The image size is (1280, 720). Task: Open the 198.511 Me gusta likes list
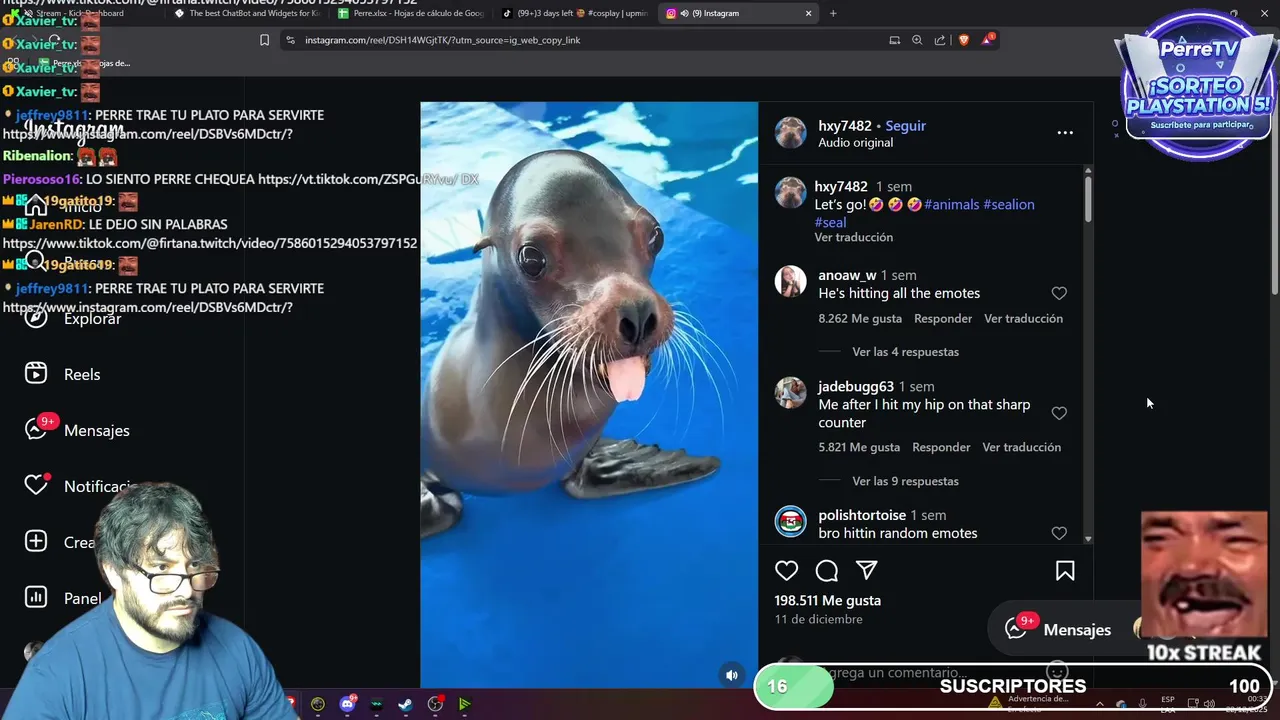point(827,600)
